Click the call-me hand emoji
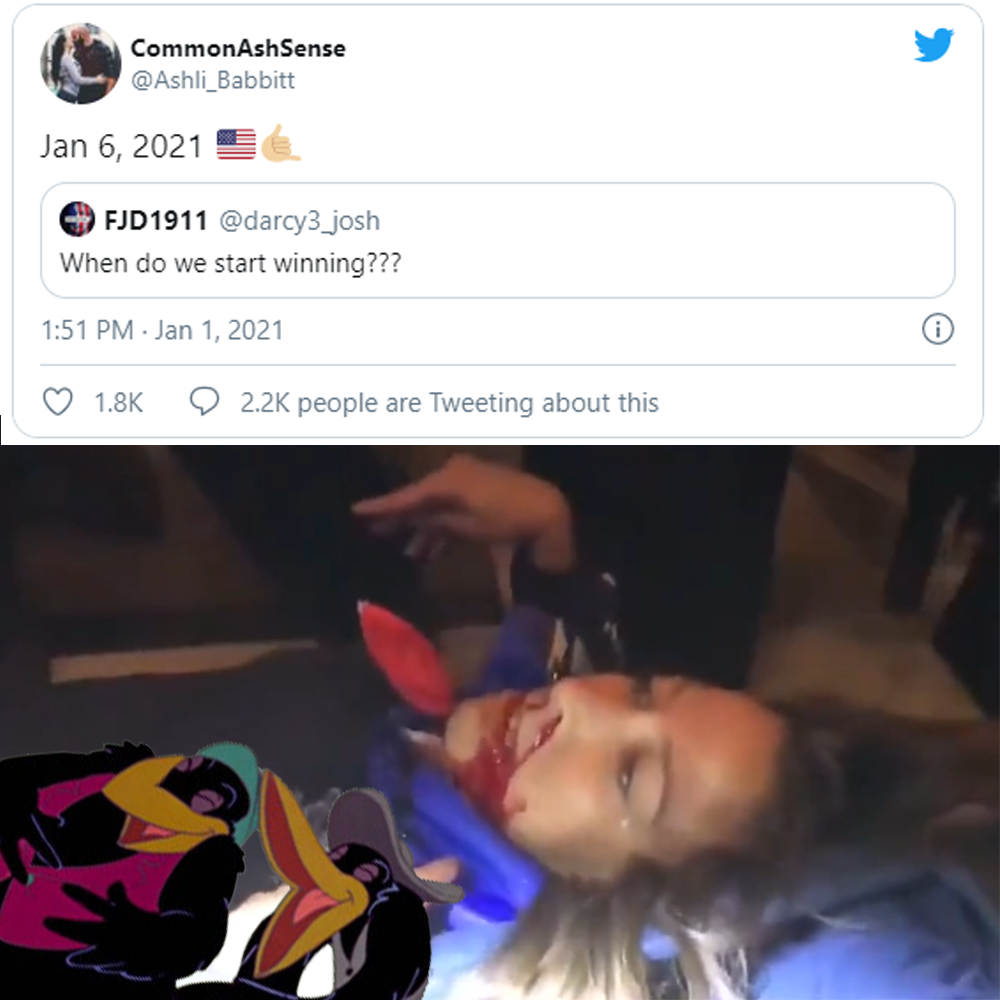This screenshot has width=1000, height=1000. point(279,143)
